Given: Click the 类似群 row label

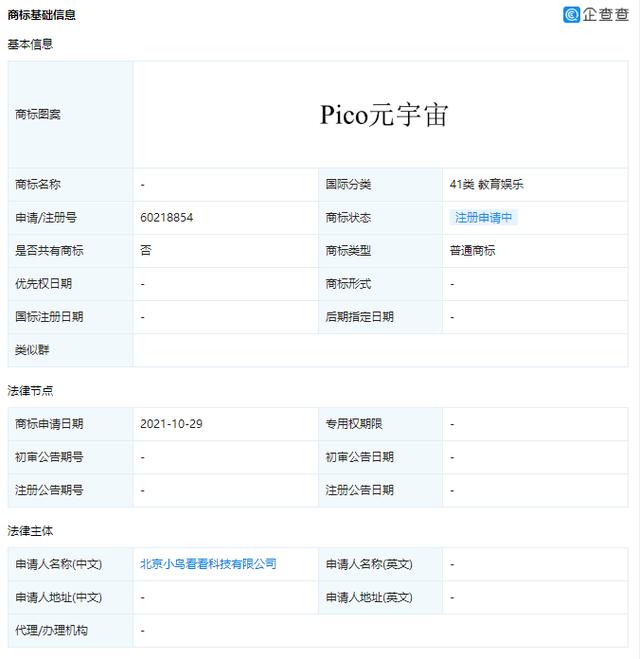Looking at the screenshot, I should coord(32,350).
